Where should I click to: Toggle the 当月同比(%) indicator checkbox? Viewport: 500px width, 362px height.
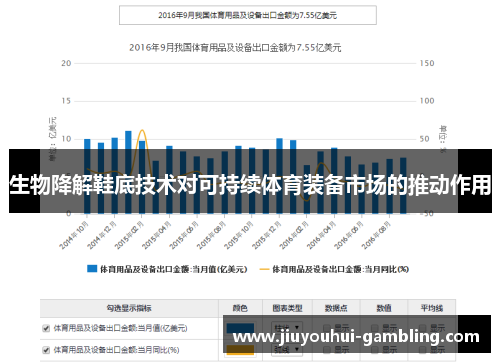click(46, 350)
